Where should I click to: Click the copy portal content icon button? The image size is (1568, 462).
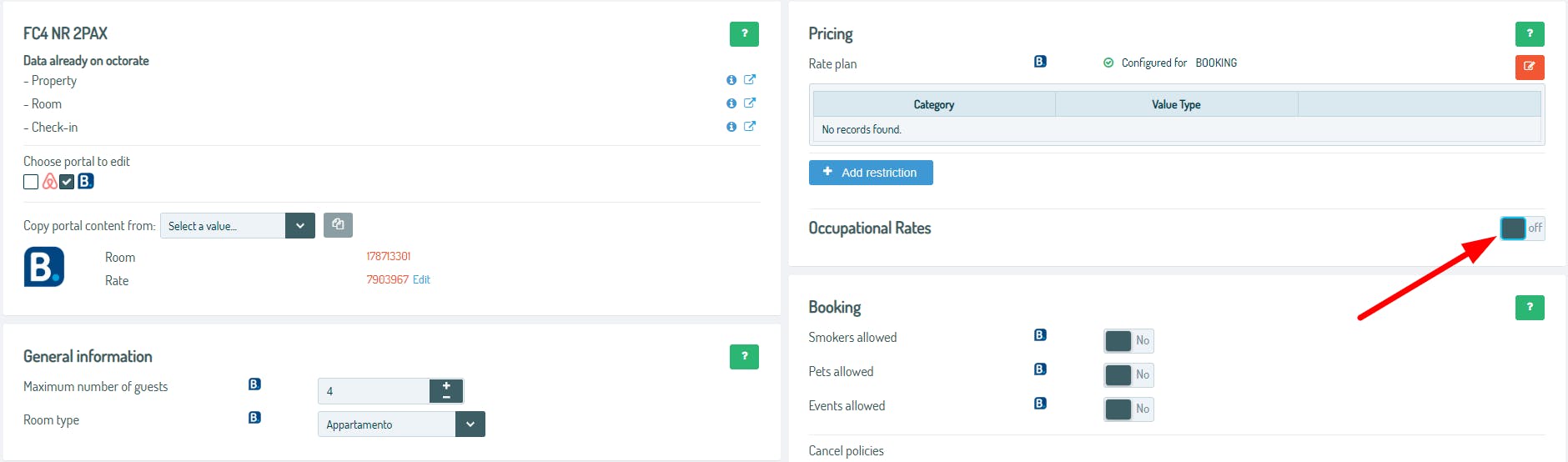[x=338, y=225]
